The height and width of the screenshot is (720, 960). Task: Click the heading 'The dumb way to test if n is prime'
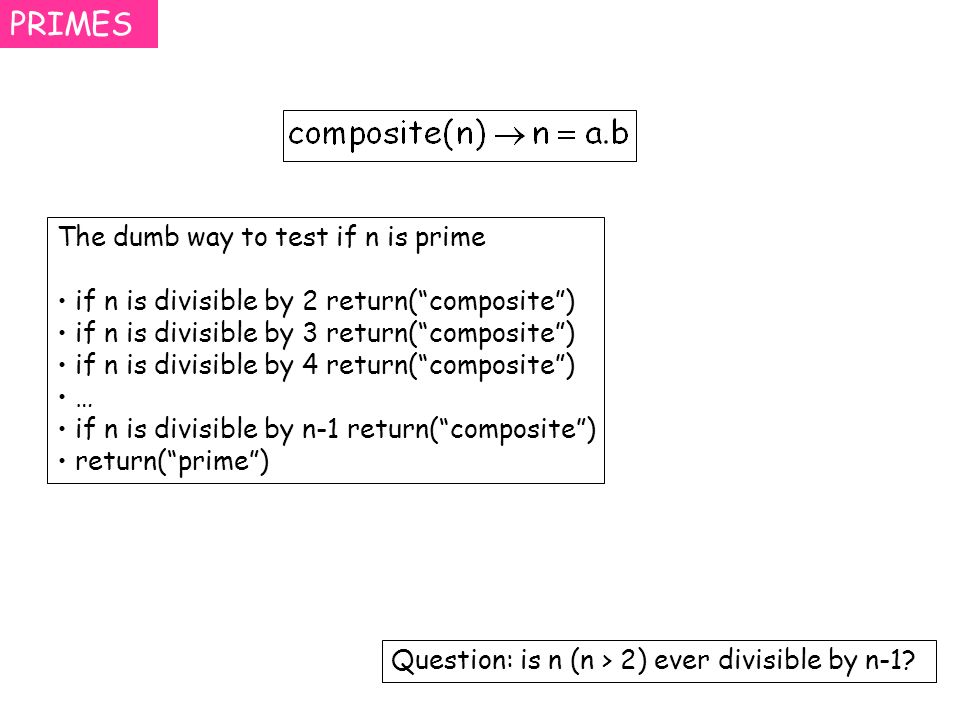pyautogui.click(x=272, y=238)
